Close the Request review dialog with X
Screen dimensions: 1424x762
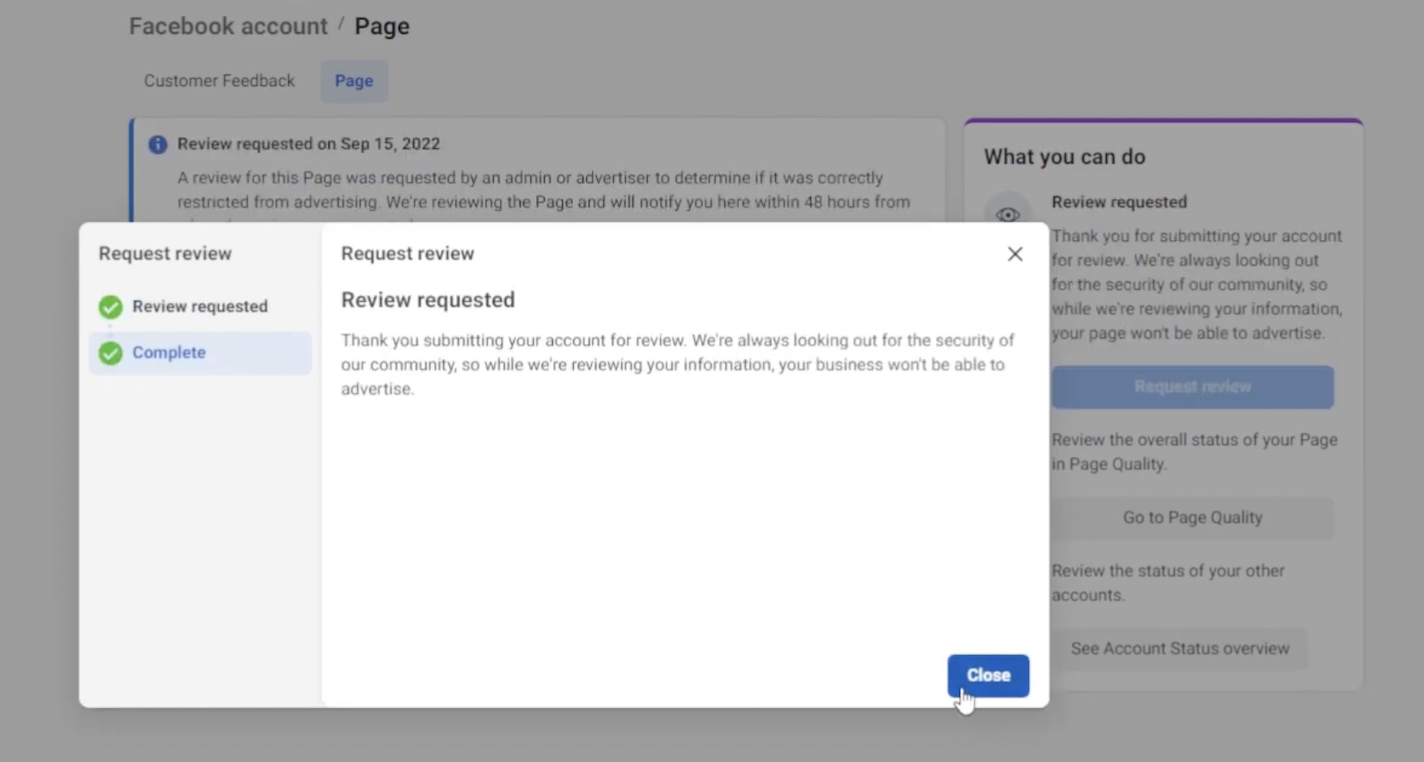[x=1015, y=254]
